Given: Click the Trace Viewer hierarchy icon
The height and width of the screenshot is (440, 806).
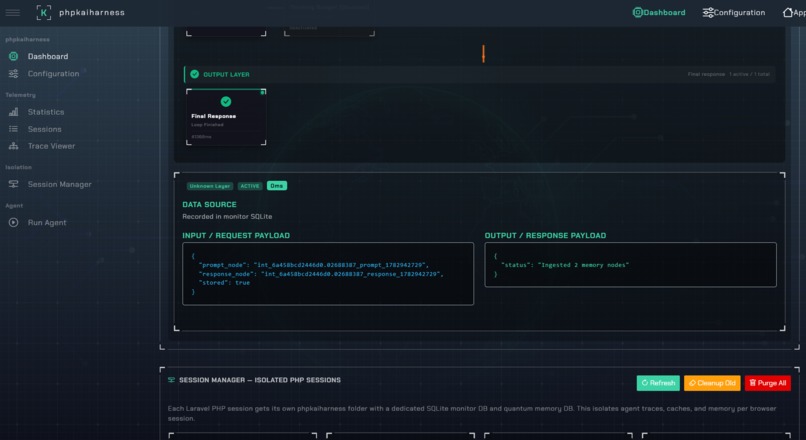Looking at the screenshot, I should click(x=13, y=146).
